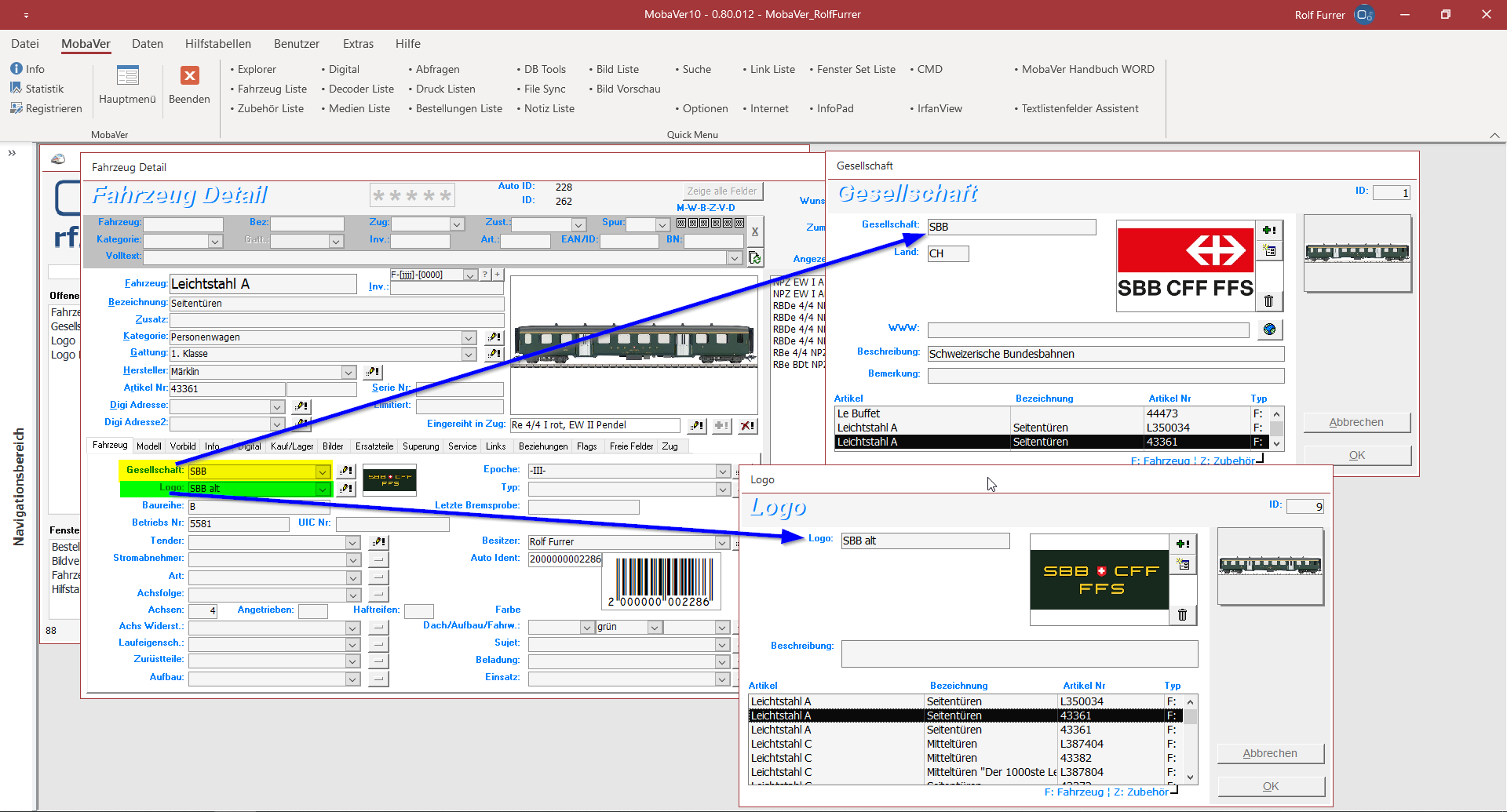Open WWW globe icon in Gesellschaft
1507x812 pixels.
[1269, 330]
